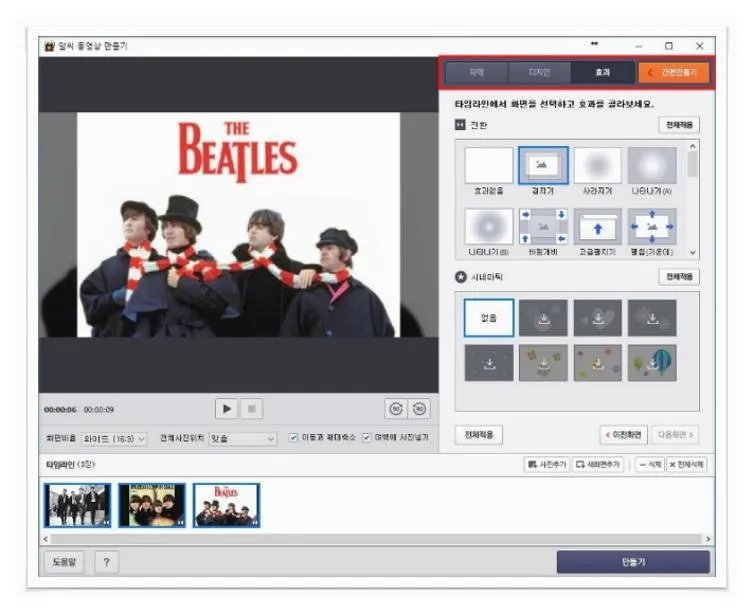Switch to the 디자인 tab

tap(539, 73)
